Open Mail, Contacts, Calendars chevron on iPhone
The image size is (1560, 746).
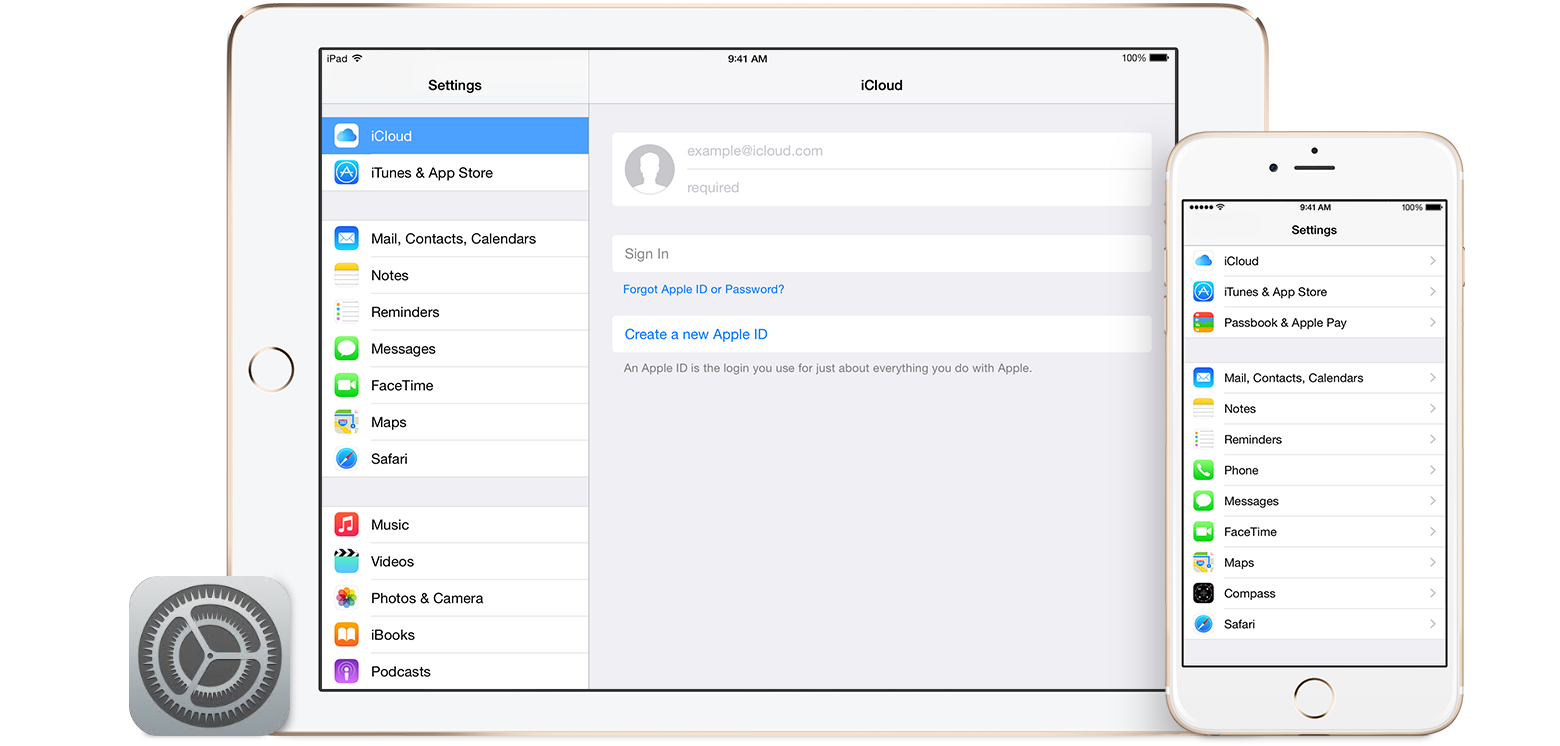click(1433, 378)
